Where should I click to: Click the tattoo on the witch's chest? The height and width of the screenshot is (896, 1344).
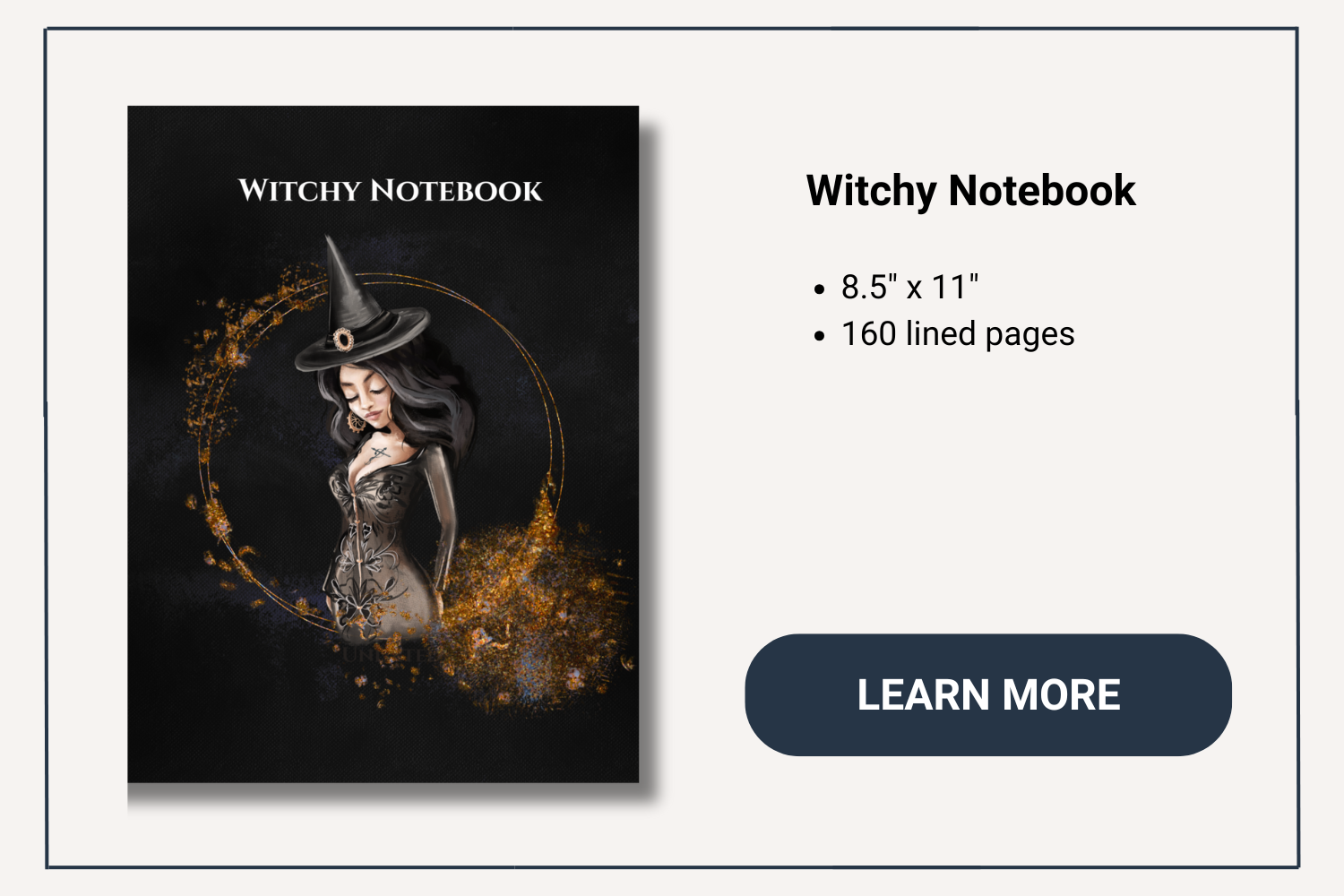pyautogui.click(x=379, y=453)
